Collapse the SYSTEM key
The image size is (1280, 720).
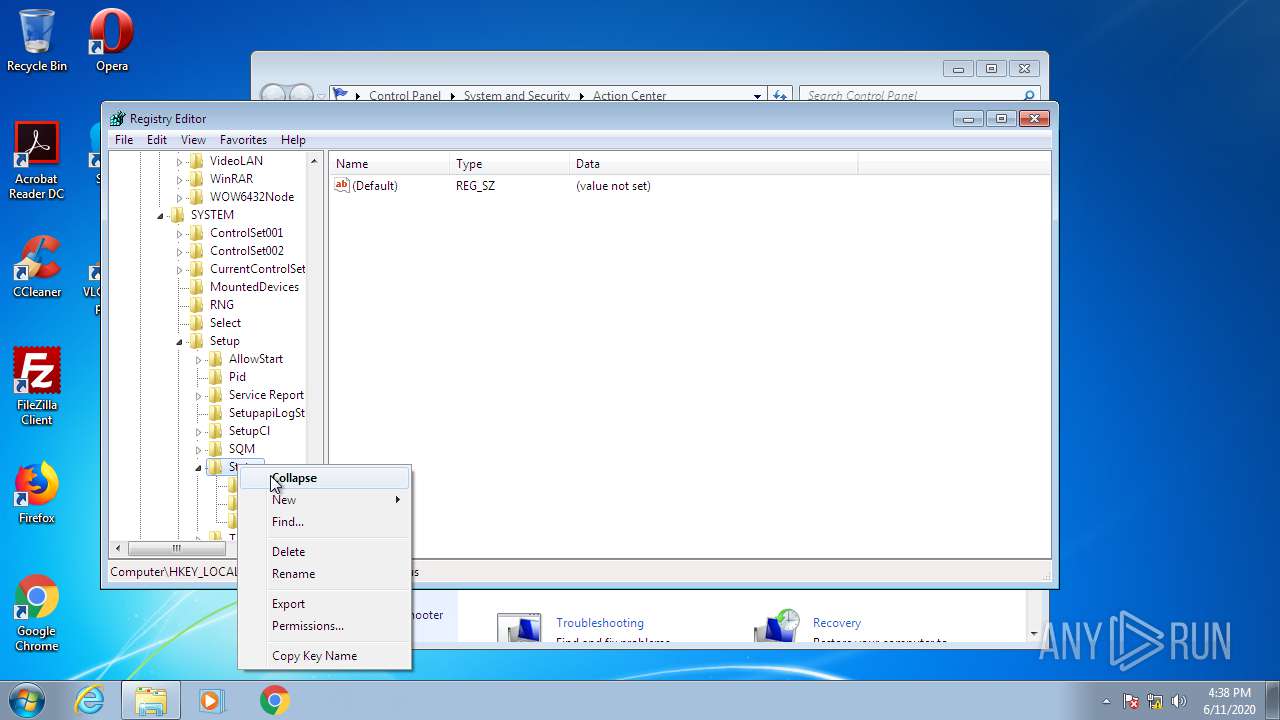pos(161,215)
